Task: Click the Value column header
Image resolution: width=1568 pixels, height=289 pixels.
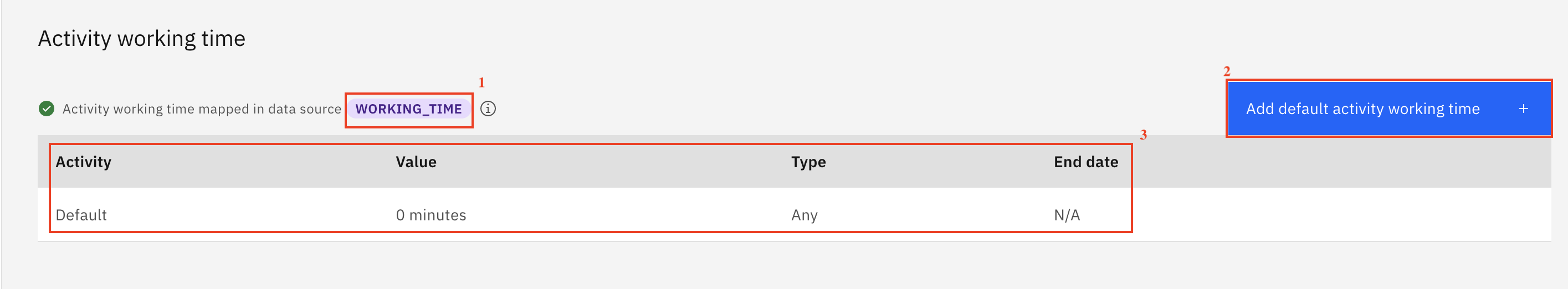Action: tap(416, 162)
